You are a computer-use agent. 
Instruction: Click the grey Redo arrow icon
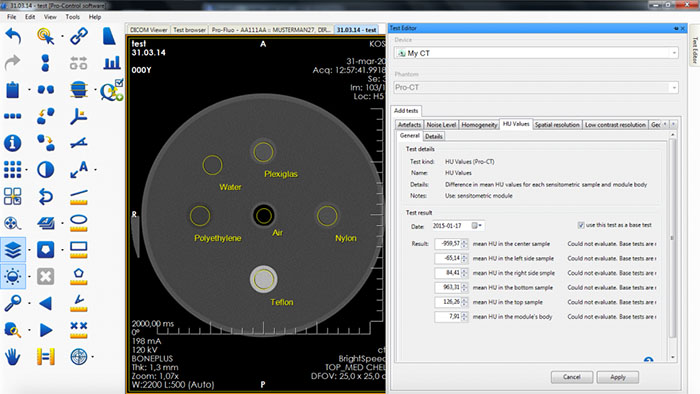point(13,63)
